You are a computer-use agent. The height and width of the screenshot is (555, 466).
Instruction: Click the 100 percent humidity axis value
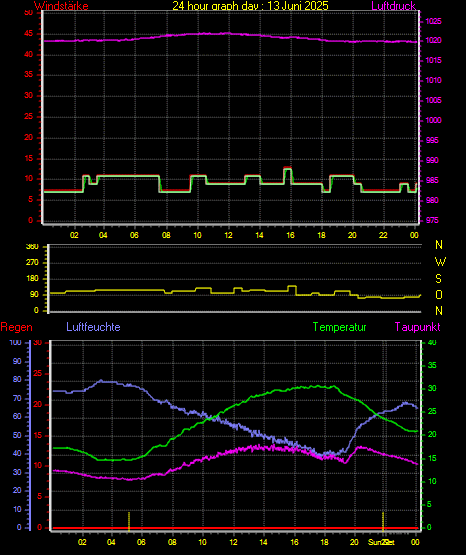coord(15,343)
